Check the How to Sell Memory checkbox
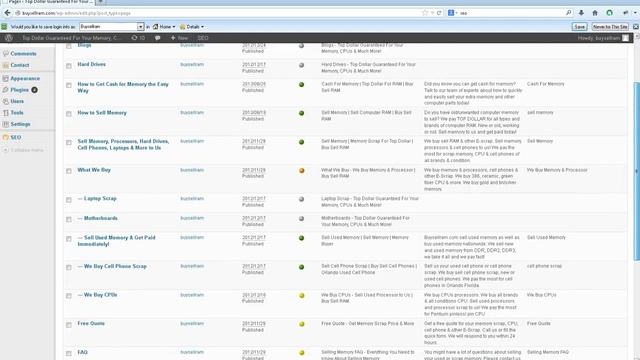This screenshot has width=640, height=360. tap(69, 114)
